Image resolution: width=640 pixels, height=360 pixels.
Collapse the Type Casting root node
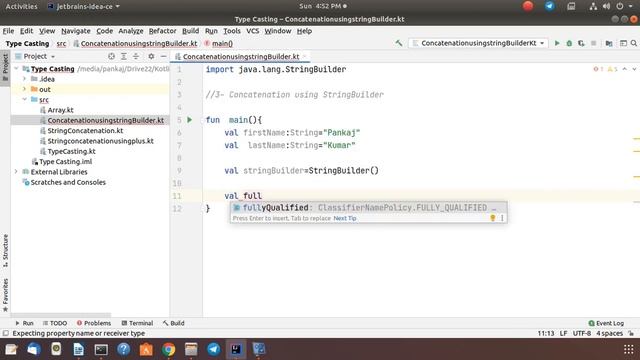tap(16, 69)
